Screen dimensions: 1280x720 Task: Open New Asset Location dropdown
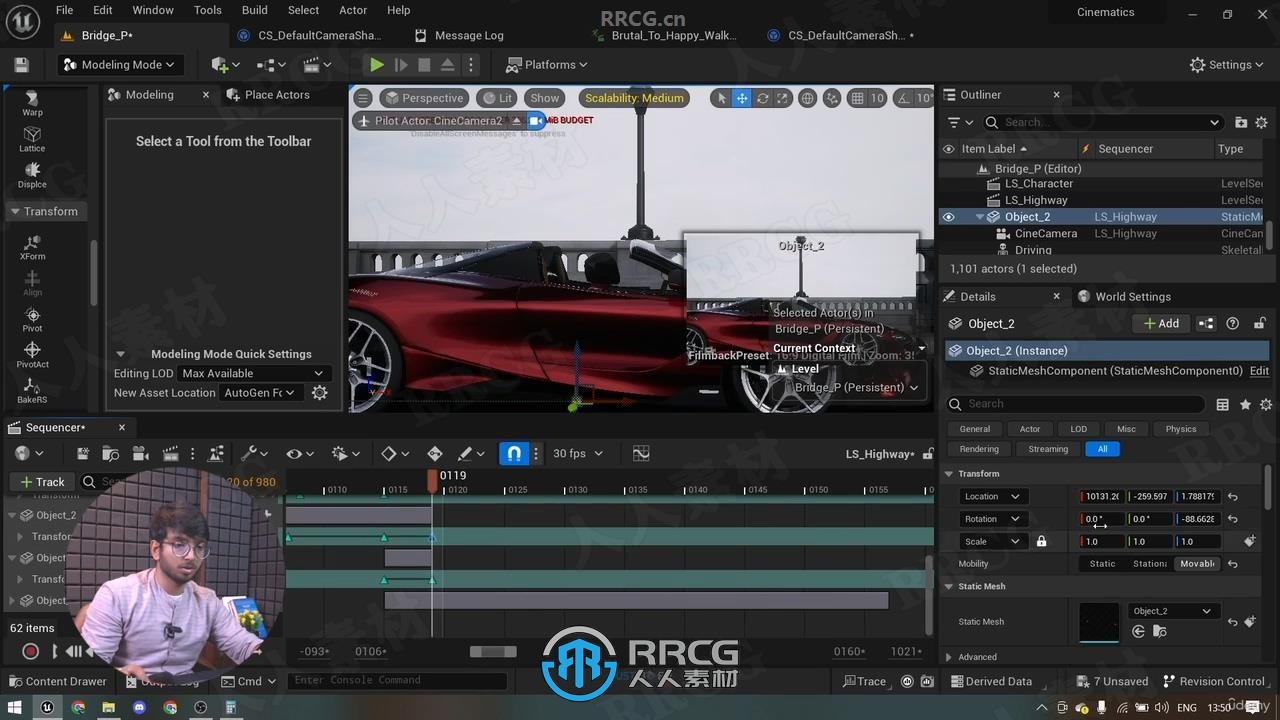click(260, 393)
